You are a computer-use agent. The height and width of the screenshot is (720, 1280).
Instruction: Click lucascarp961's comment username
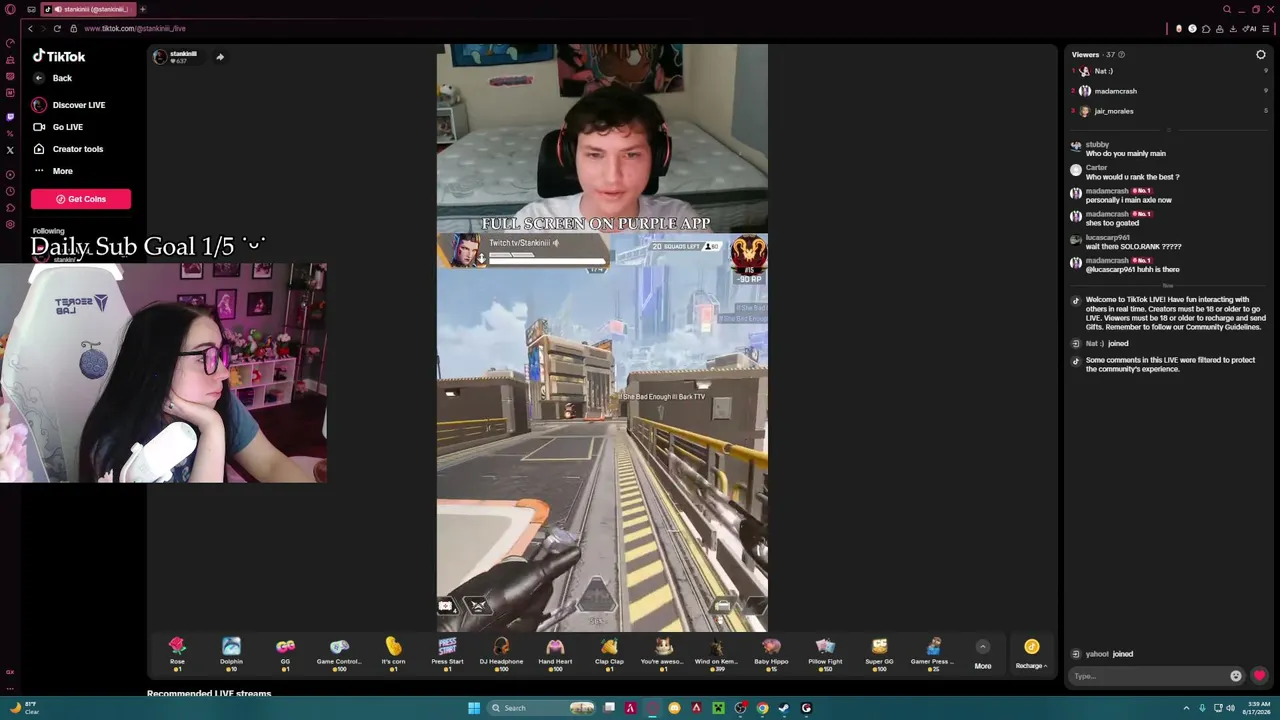point(1107,238)
